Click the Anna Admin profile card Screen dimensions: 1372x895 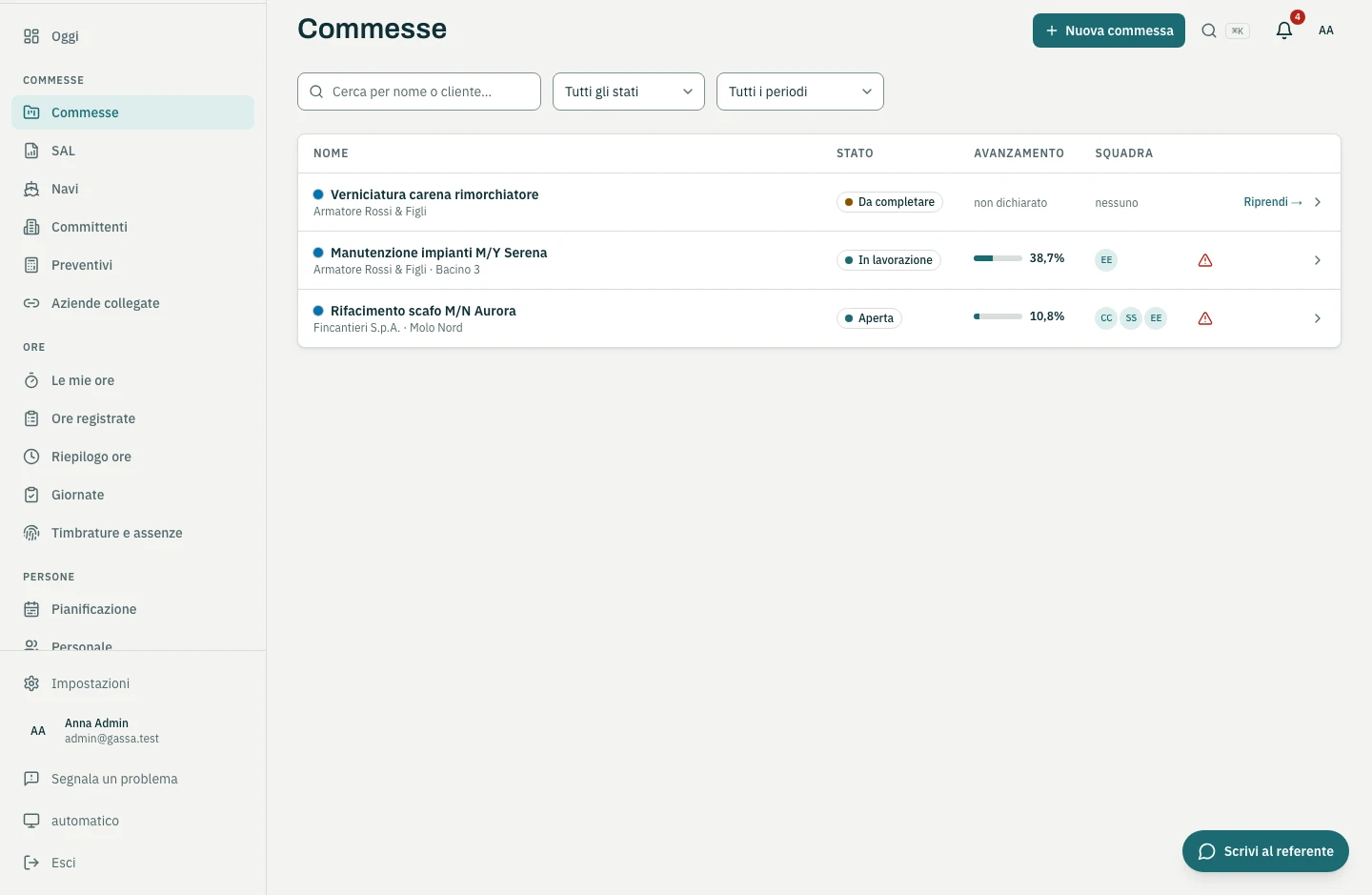133,731
